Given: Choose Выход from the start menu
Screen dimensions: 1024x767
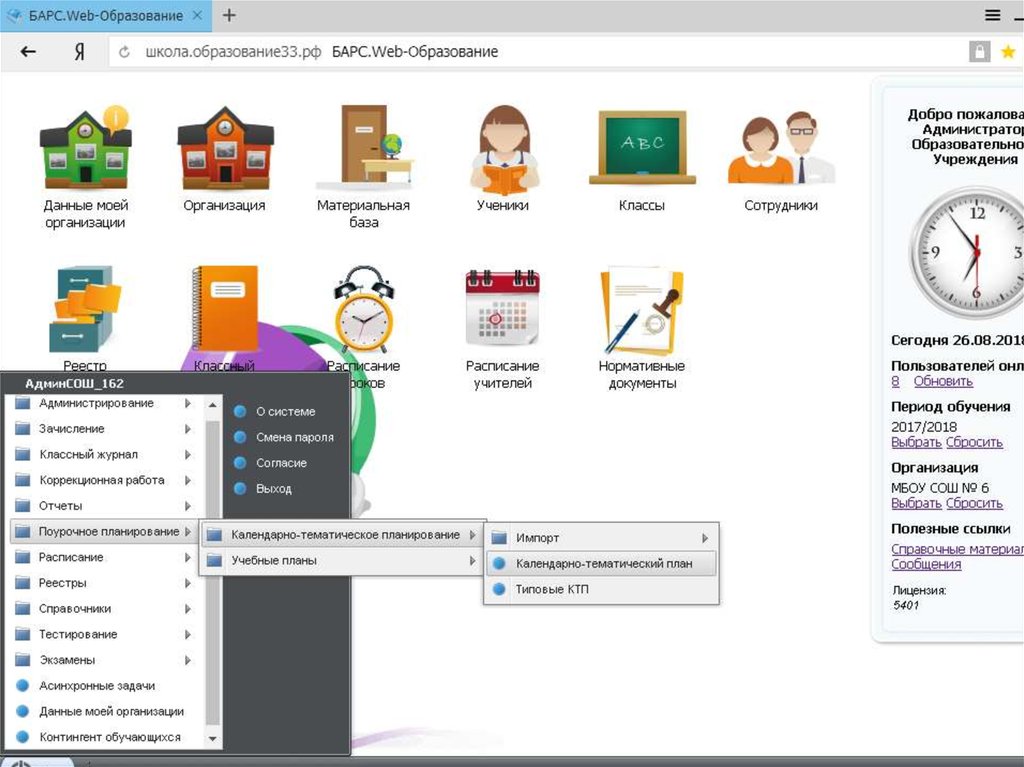Looking at the screenshot, I should pyautogui.click(x=273, y=489).
